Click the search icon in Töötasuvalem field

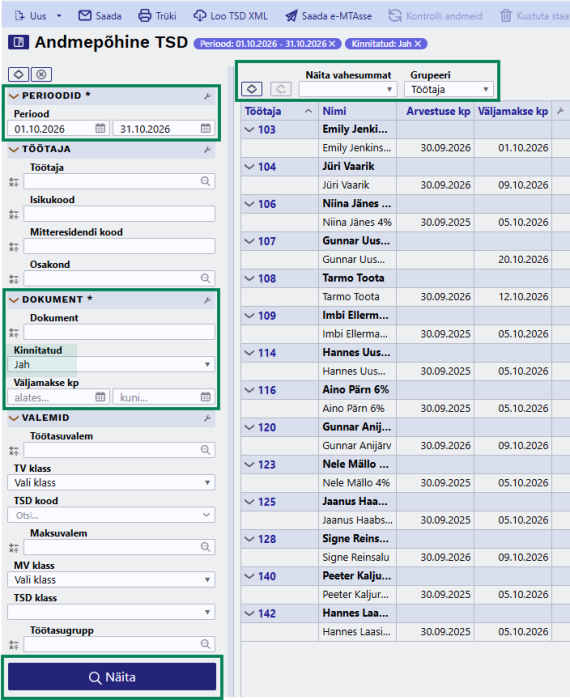point(205,450)
